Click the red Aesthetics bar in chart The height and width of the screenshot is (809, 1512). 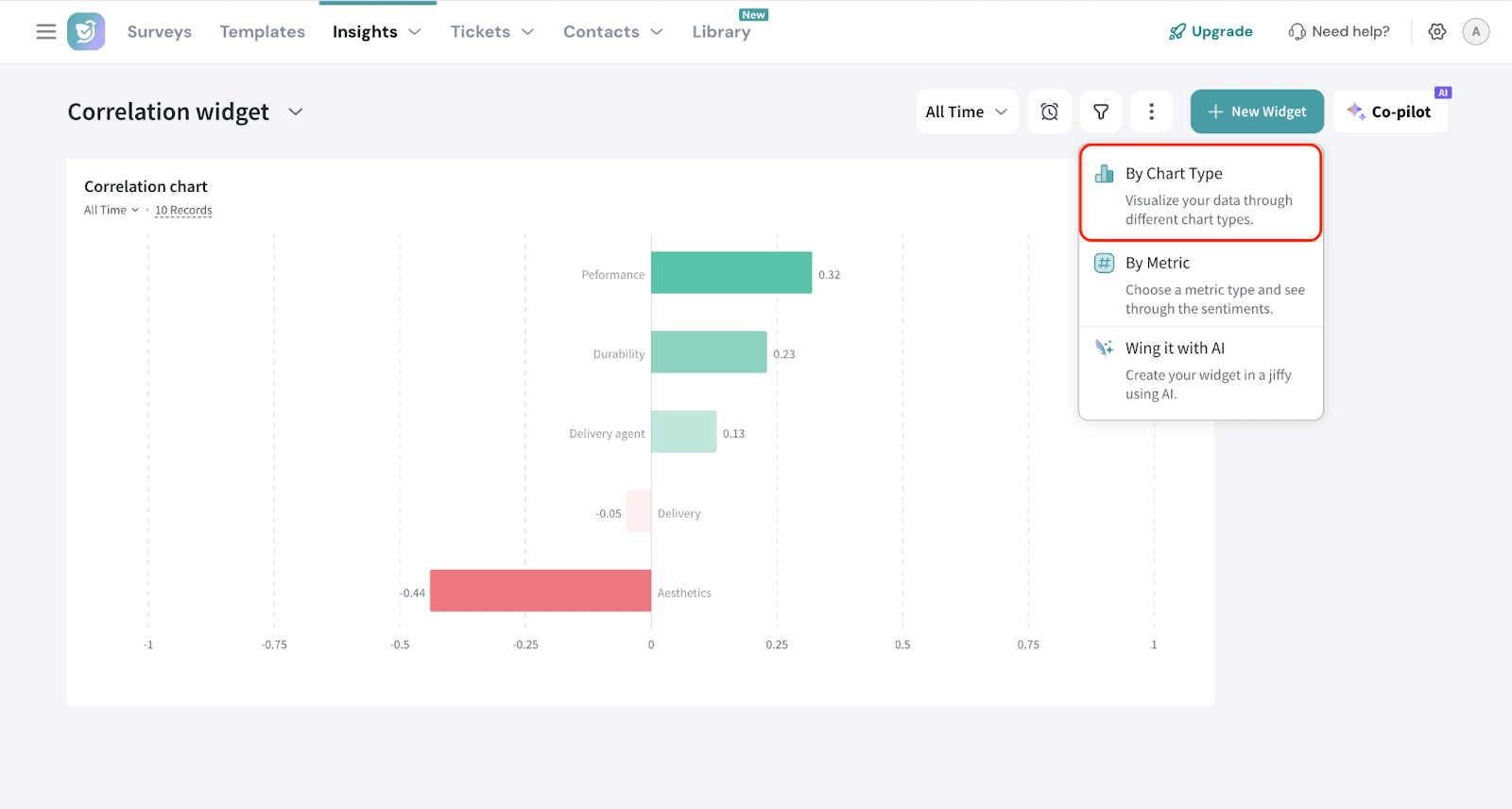[x=540, y=591]
